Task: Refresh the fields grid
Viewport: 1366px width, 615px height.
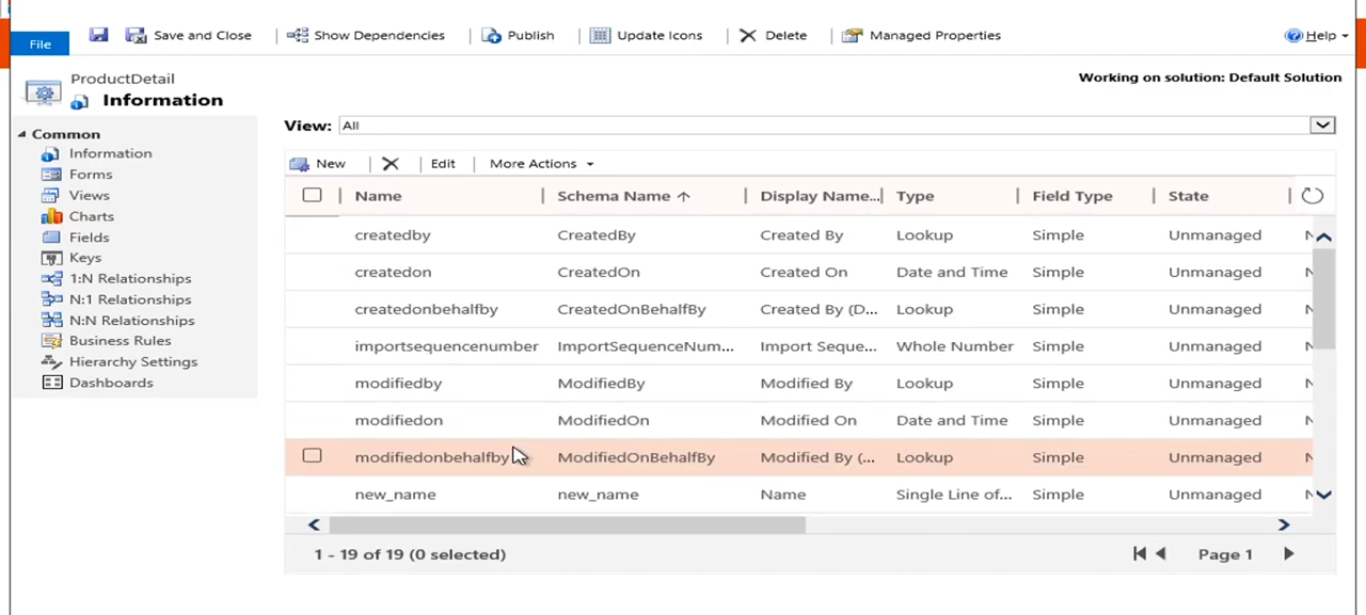Action: (1311, 196)
